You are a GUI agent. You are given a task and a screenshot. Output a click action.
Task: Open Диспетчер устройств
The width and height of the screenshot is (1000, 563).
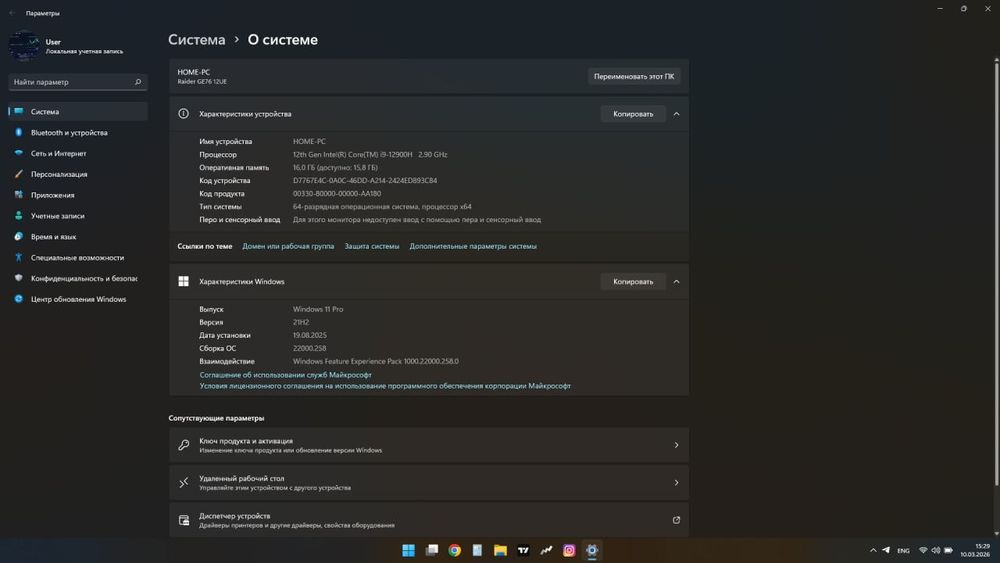[429, 520]
